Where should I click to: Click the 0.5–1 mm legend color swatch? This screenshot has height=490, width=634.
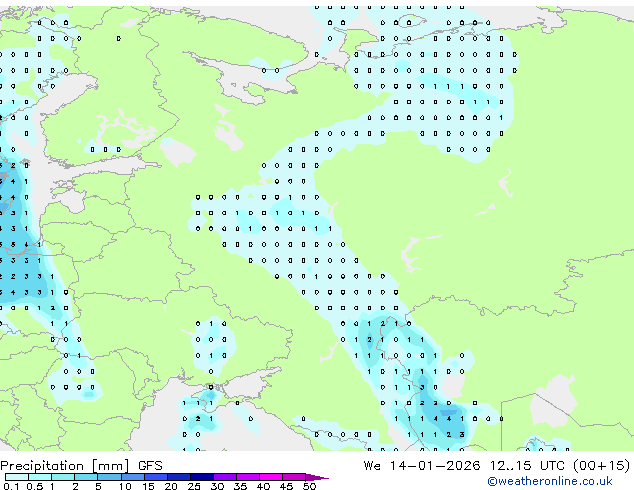pyautogui.click(x=40, y=477)
